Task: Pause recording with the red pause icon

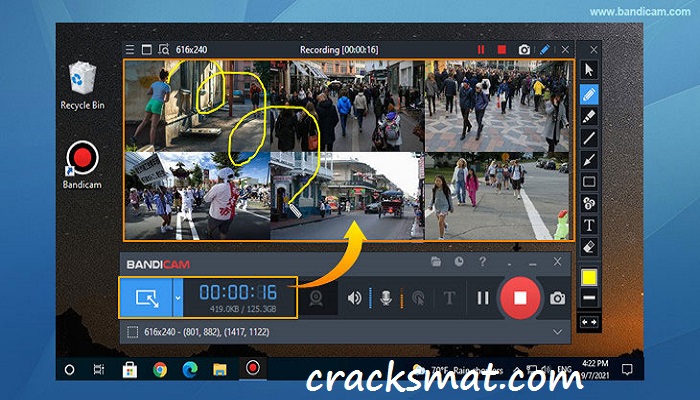Action: click(481, 50)
